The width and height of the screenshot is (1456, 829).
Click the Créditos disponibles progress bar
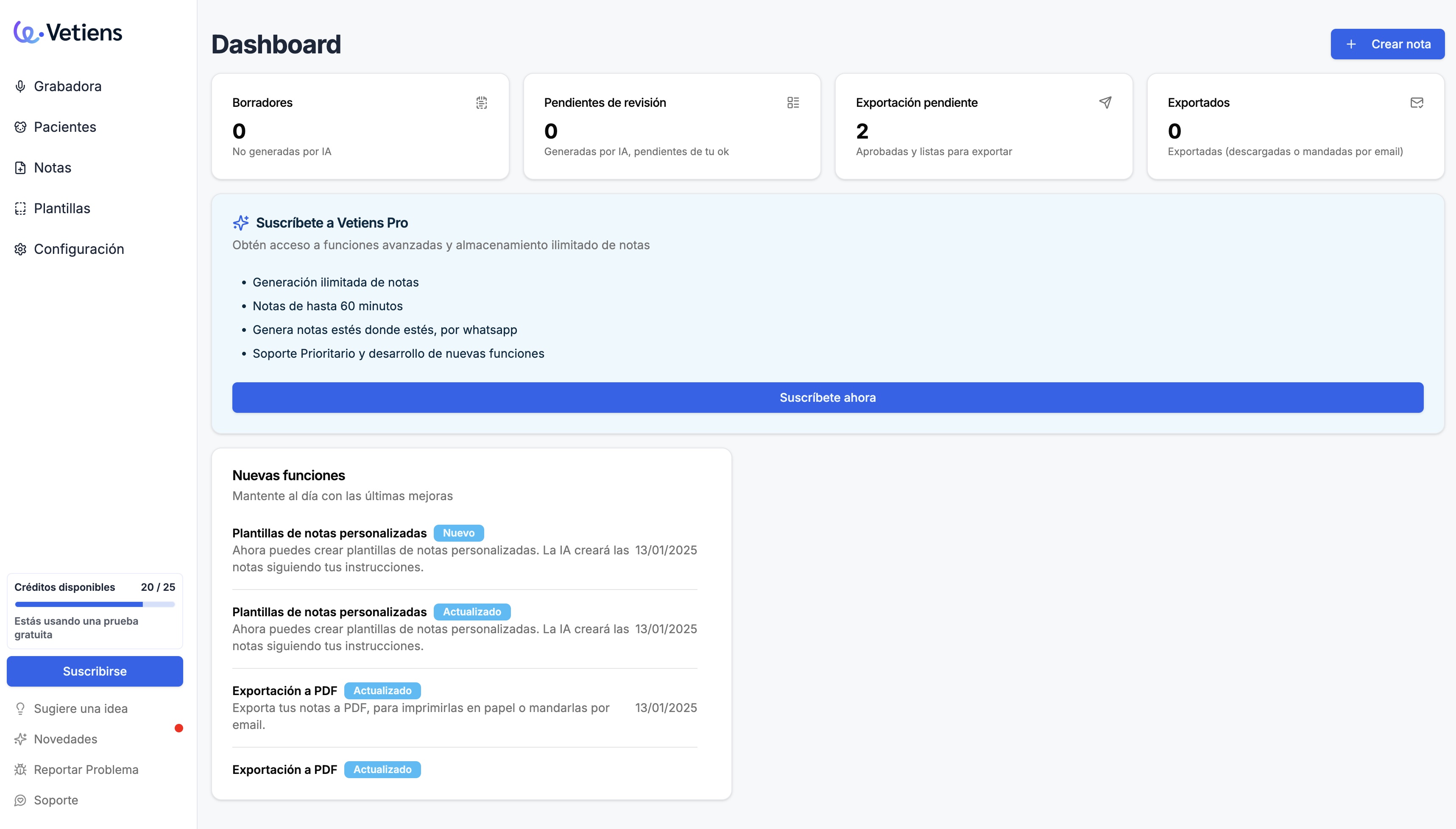point(95,604)
